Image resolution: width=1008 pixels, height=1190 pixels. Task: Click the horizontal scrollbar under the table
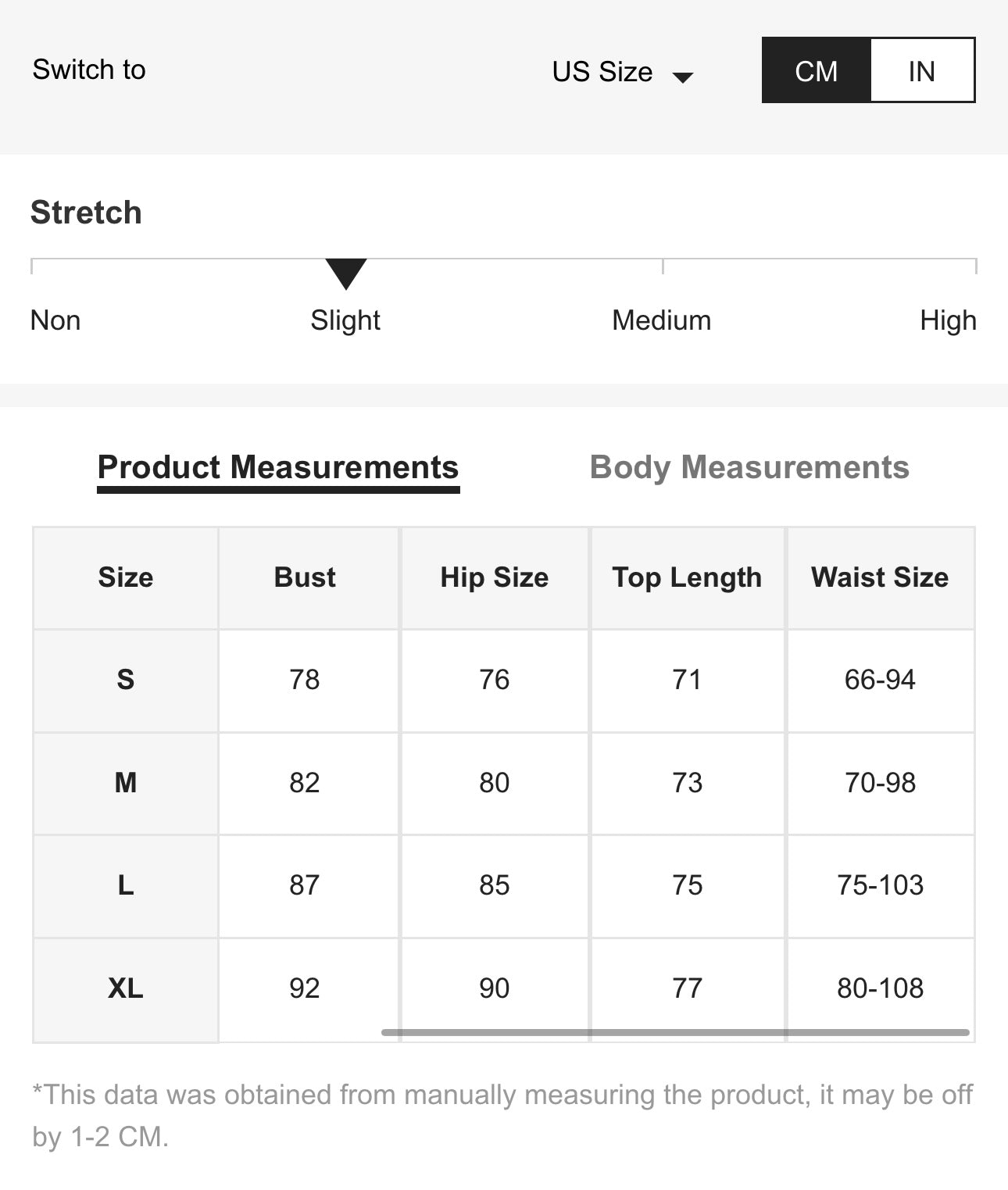tap(675, 1032)
